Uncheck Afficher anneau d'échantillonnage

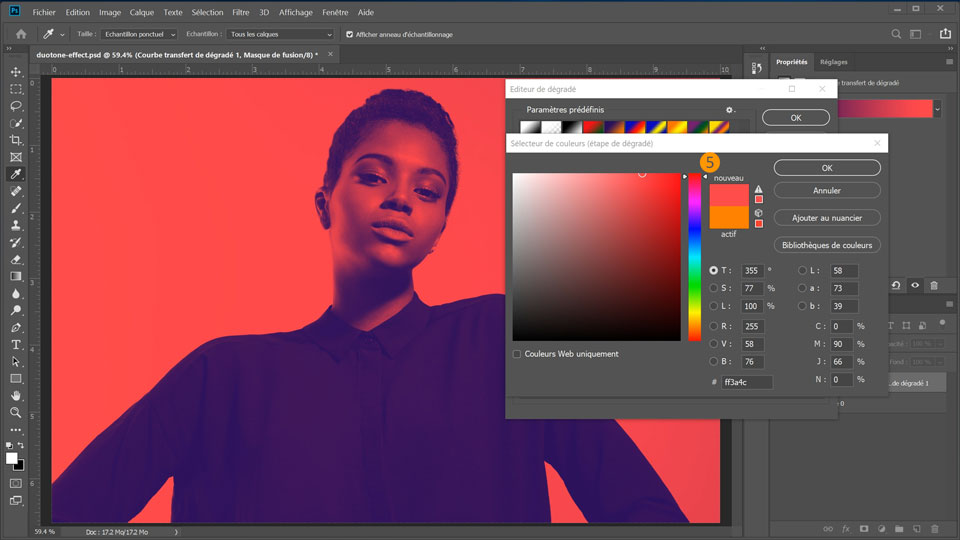click(349, 34)
